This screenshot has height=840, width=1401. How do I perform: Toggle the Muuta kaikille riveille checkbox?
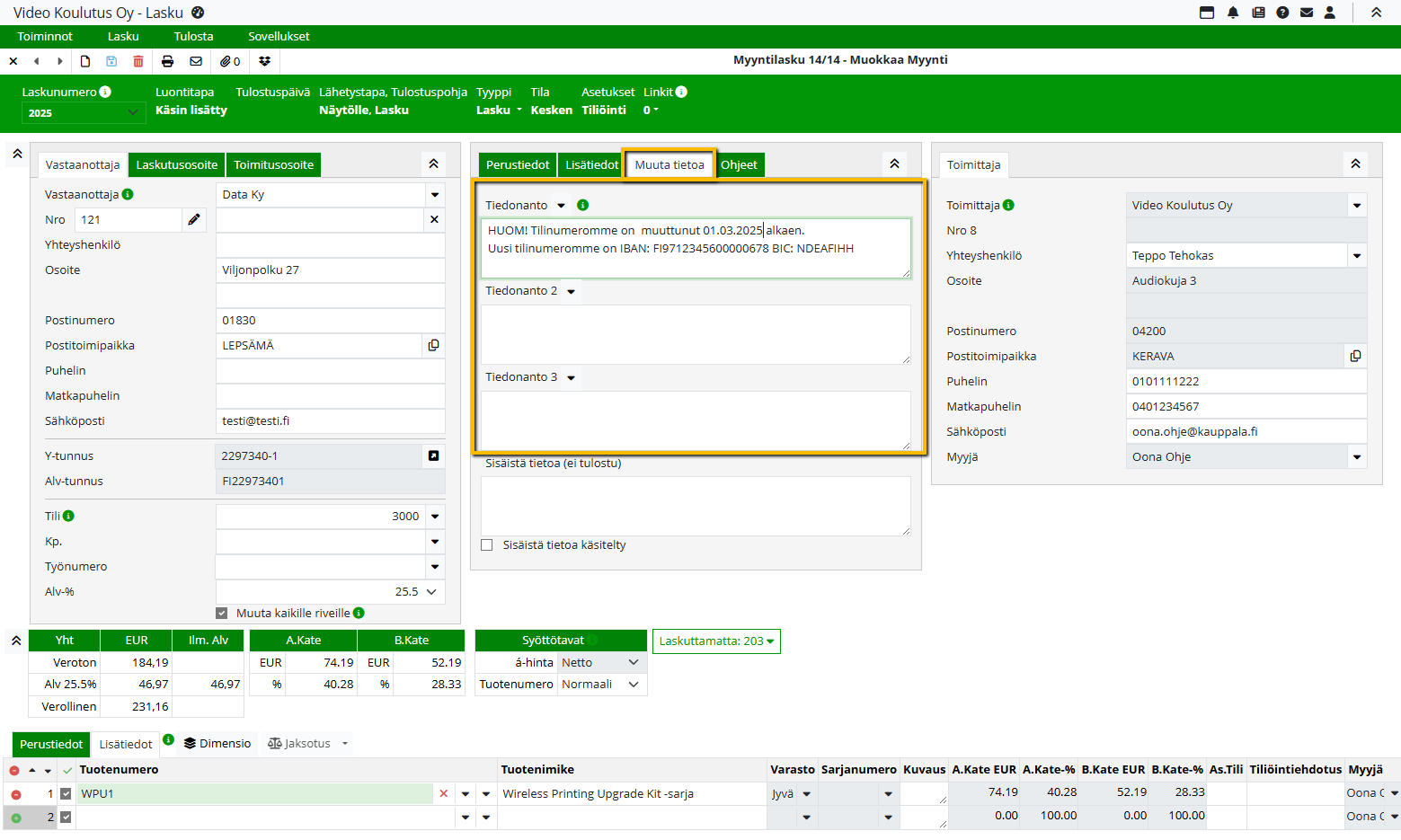(x=222, y=614)
